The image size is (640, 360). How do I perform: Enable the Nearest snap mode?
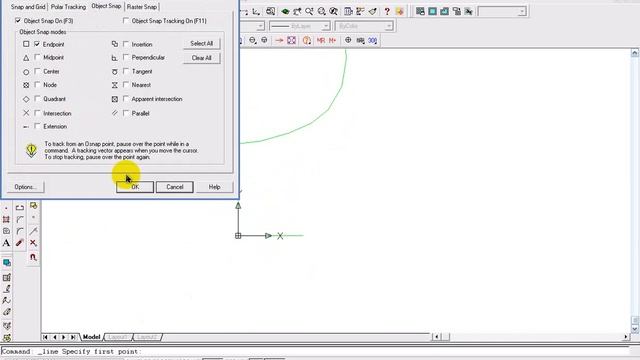[126, 85]
